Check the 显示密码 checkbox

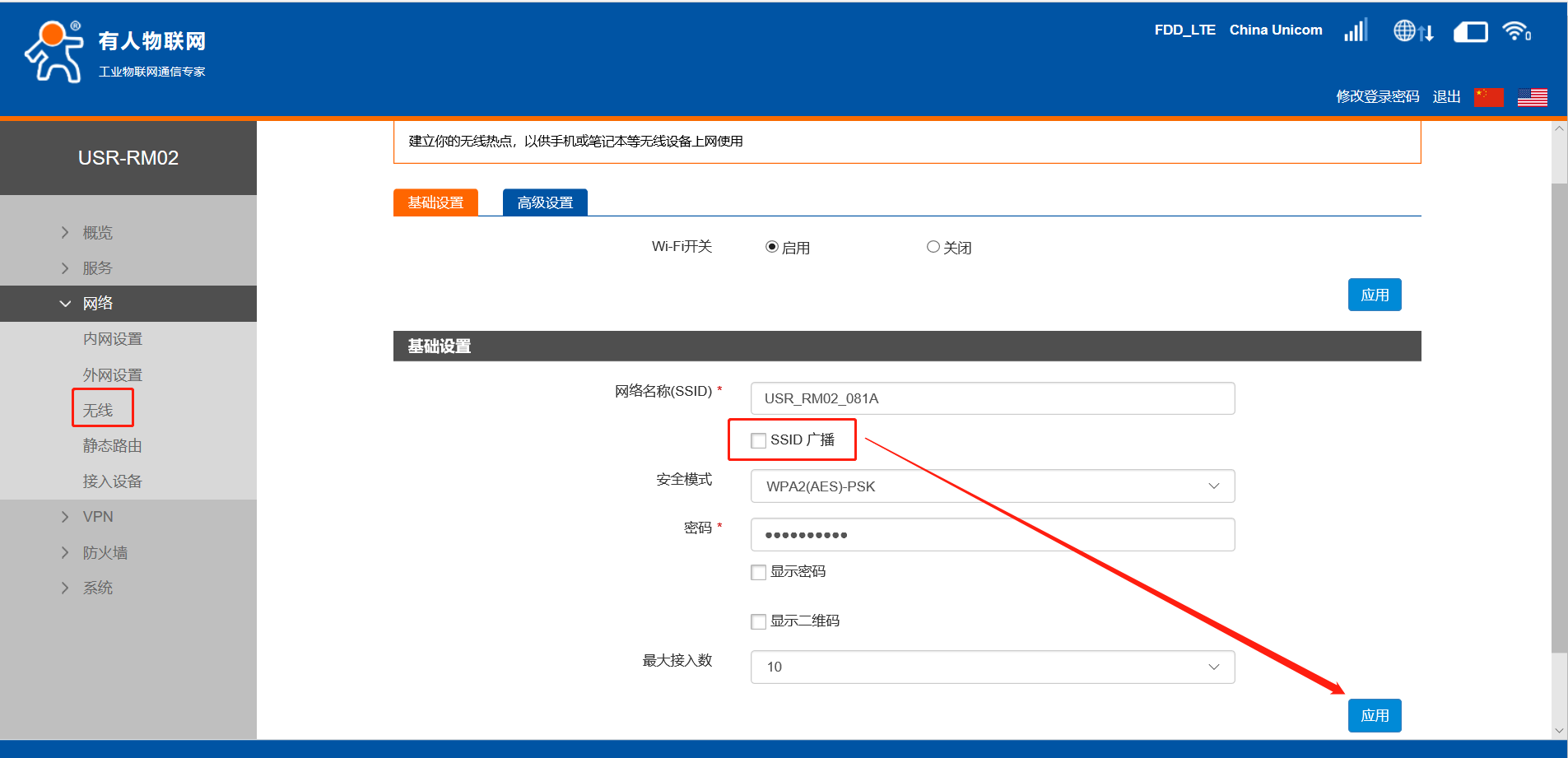point(759,572)
